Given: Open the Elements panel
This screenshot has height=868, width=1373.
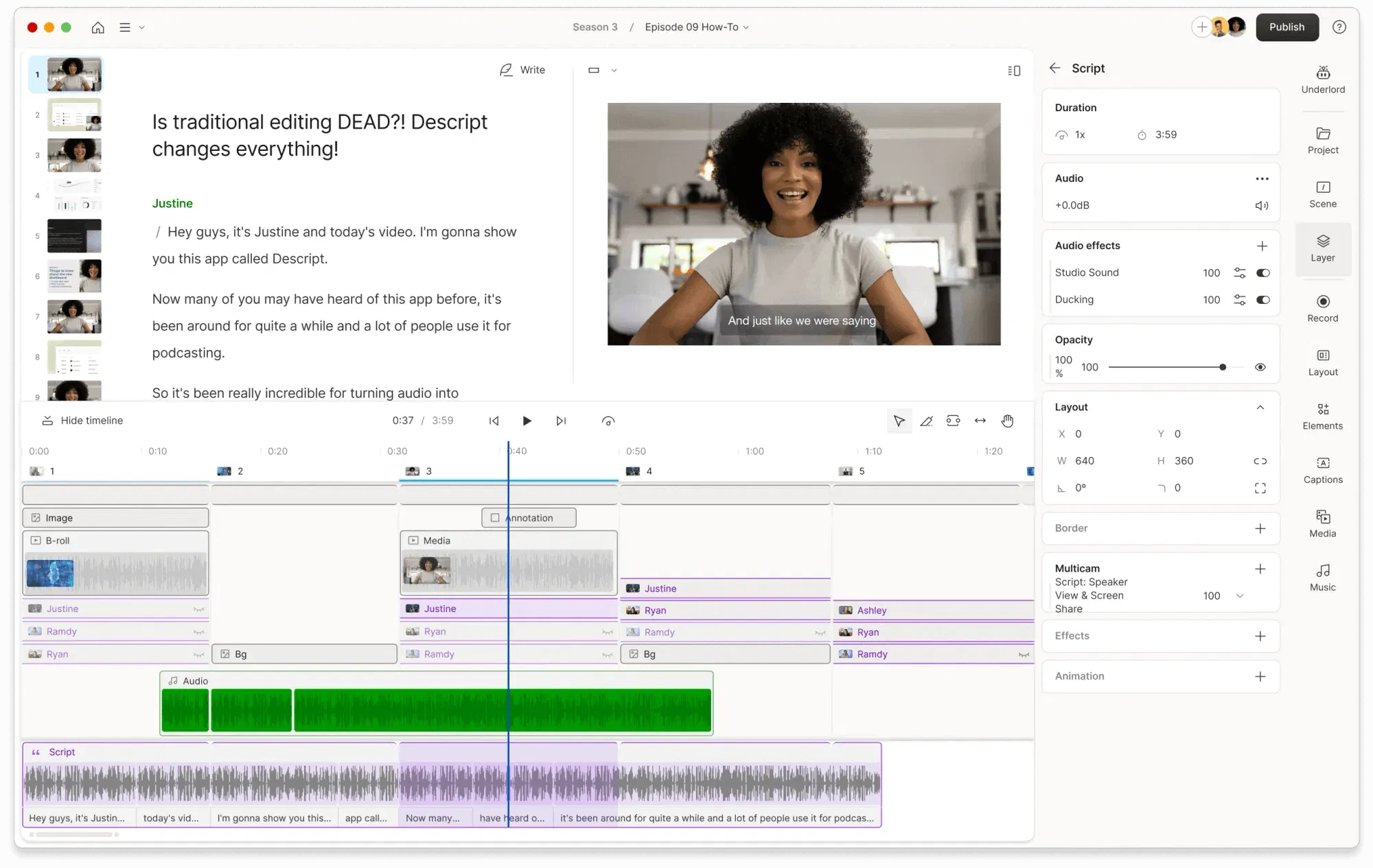Looking at the screenshot, I should click(1322, 416).
